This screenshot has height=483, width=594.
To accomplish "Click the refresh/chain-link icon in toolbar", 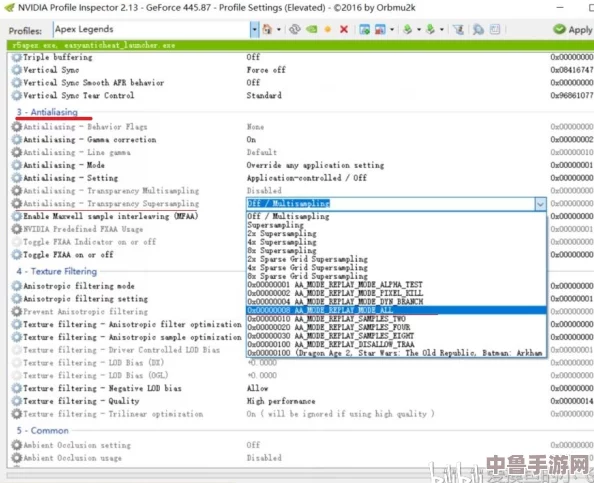I will click(x=295, y=30).
